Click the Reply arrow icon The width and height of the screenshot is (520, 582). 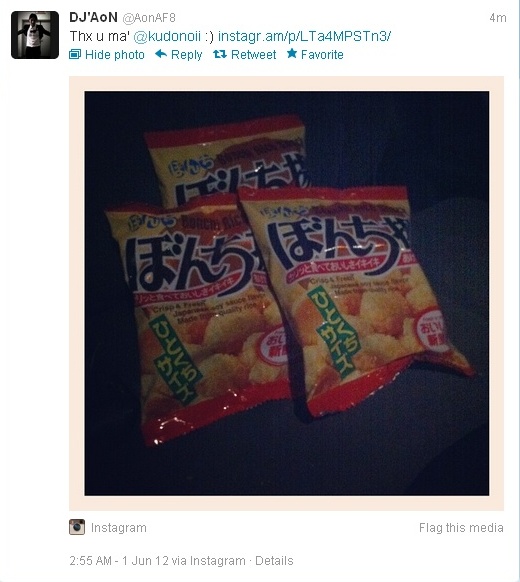(161, 54)
